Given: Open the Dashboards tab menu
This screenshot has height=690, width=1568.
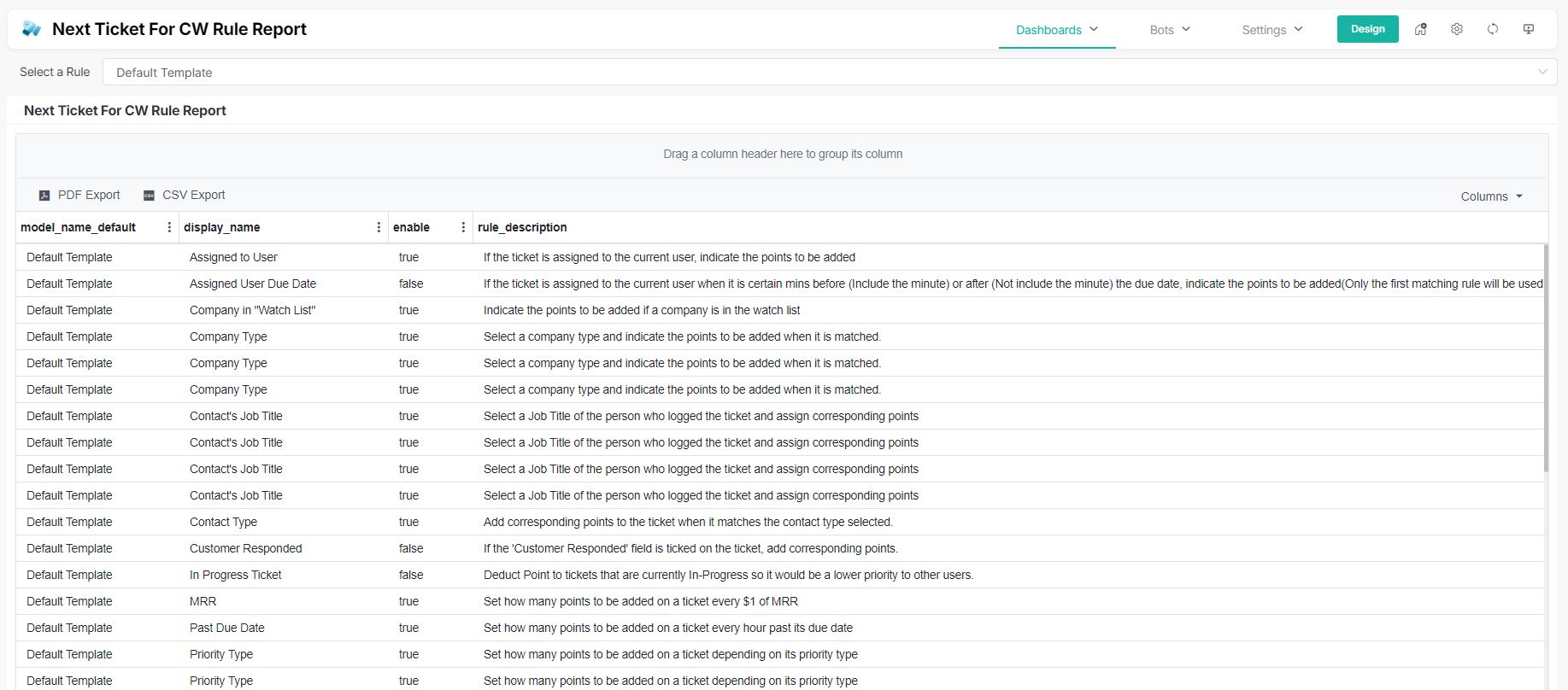Looking at the screenshot, I should [x=1056, y=30].
